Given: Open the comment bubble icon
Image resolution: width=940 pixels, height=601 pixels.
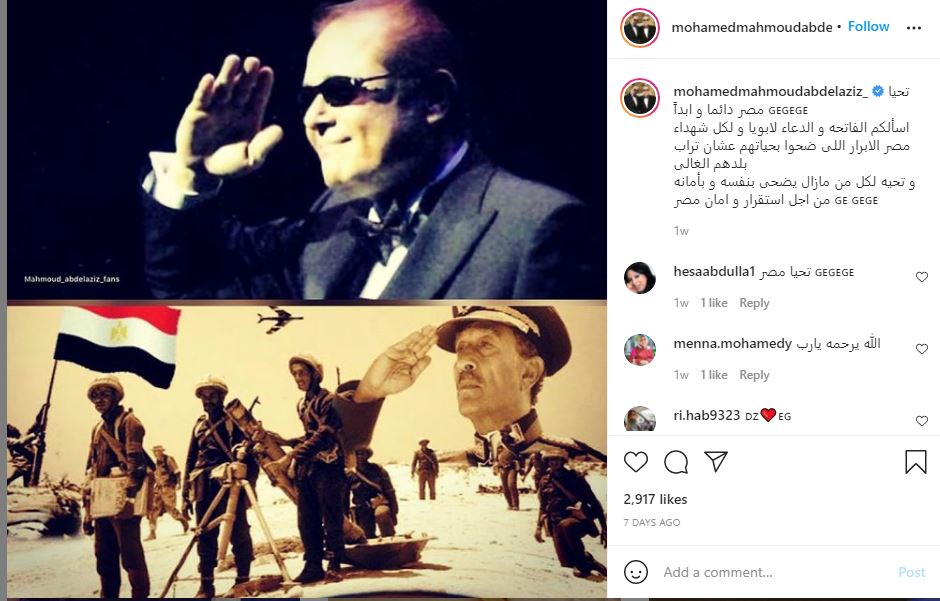Looking at the screenshot, I should 676,462.
